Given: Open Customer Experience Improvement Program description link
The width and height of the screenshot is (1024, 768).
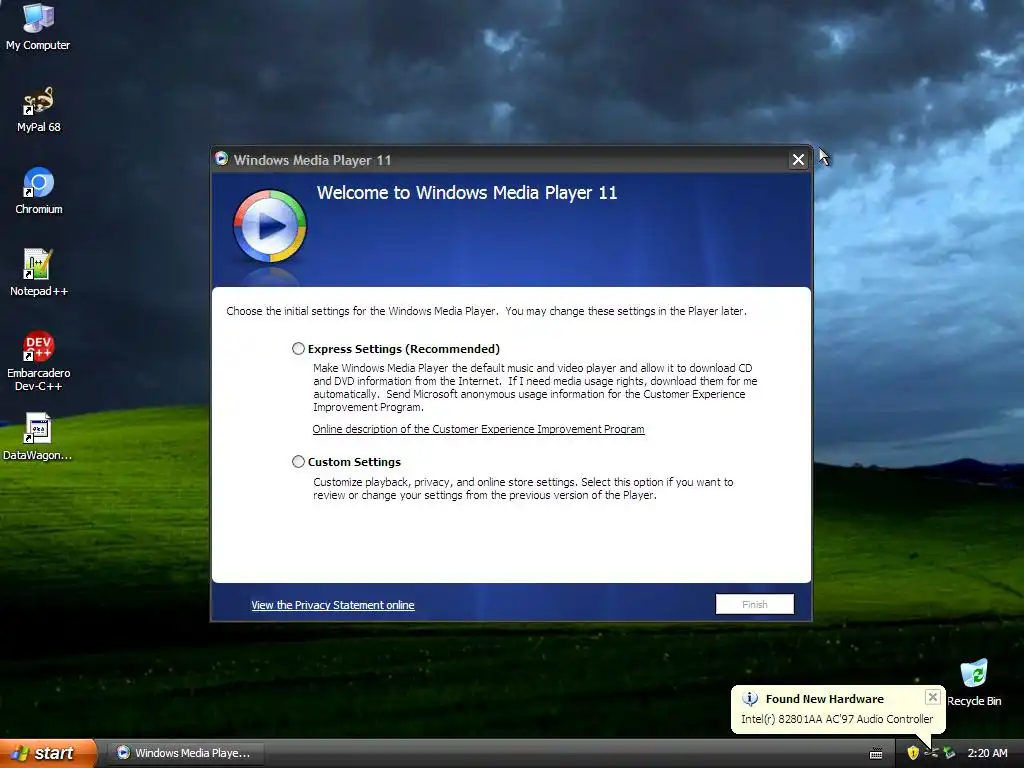Looking at the screenshot, I should tap(478, 429).
